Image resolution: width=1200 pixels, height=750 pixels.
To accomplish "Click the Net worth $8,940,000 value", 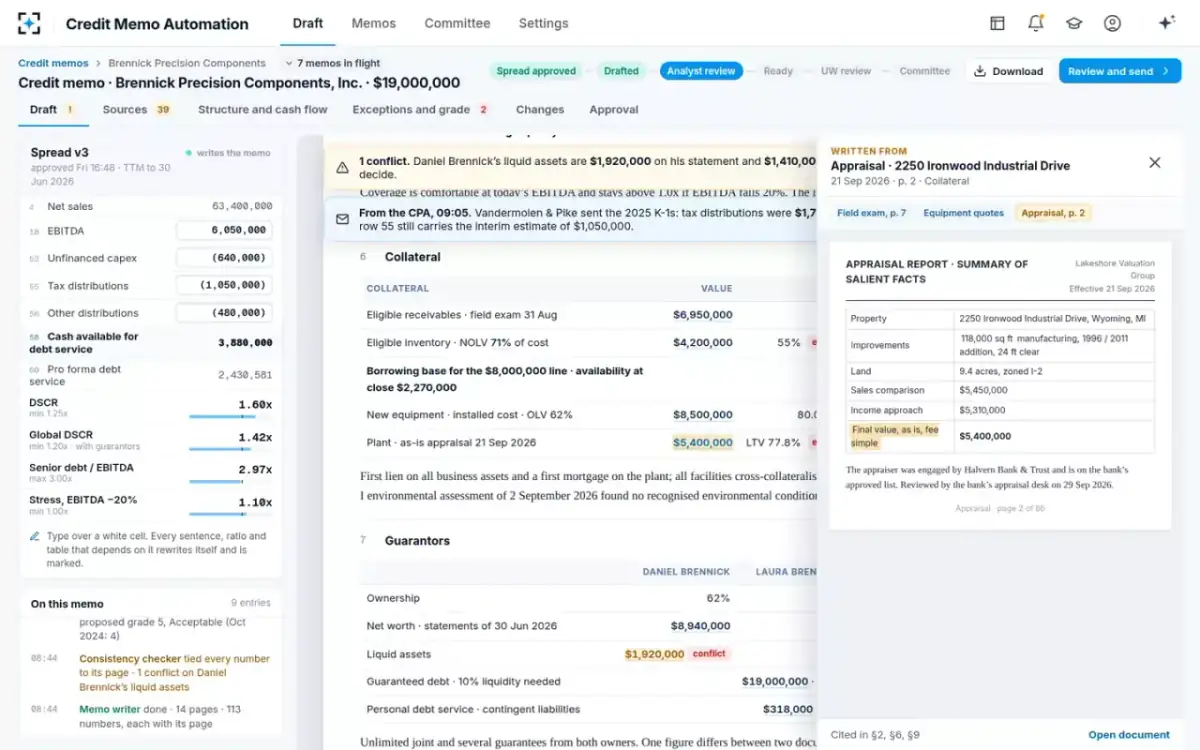I will [x=700, y=626].
